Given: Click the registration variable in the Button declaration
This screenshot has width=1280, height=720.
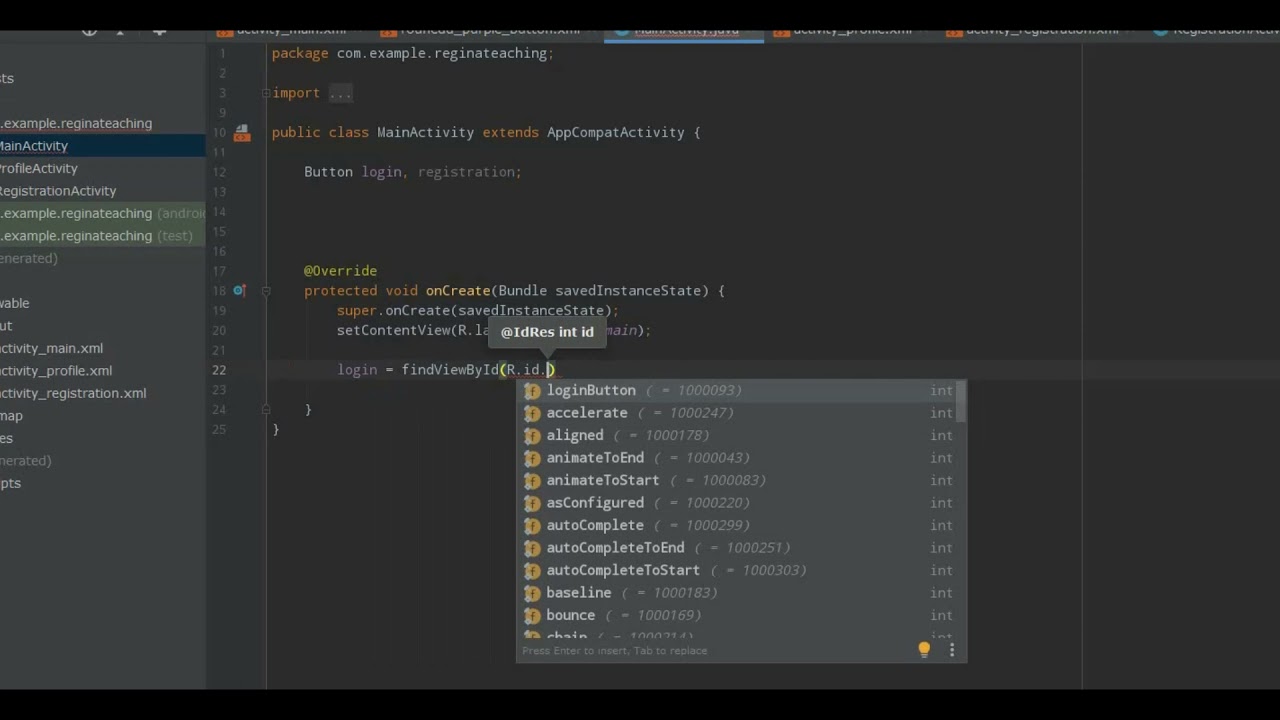Looking at the screenshot, I should [466, 172].
